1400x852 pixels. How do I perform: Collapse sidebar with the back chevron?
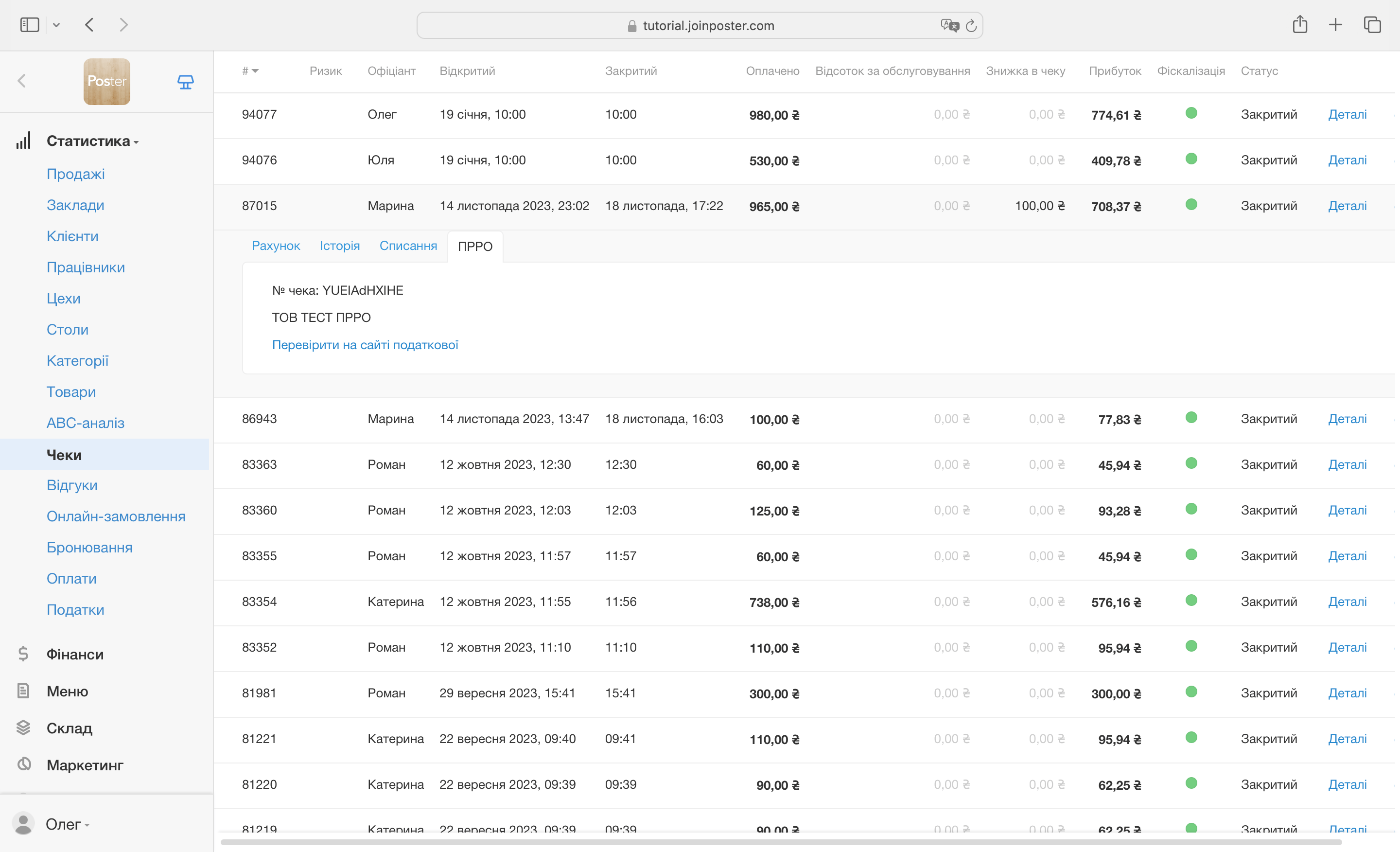[x=22, y=81]
